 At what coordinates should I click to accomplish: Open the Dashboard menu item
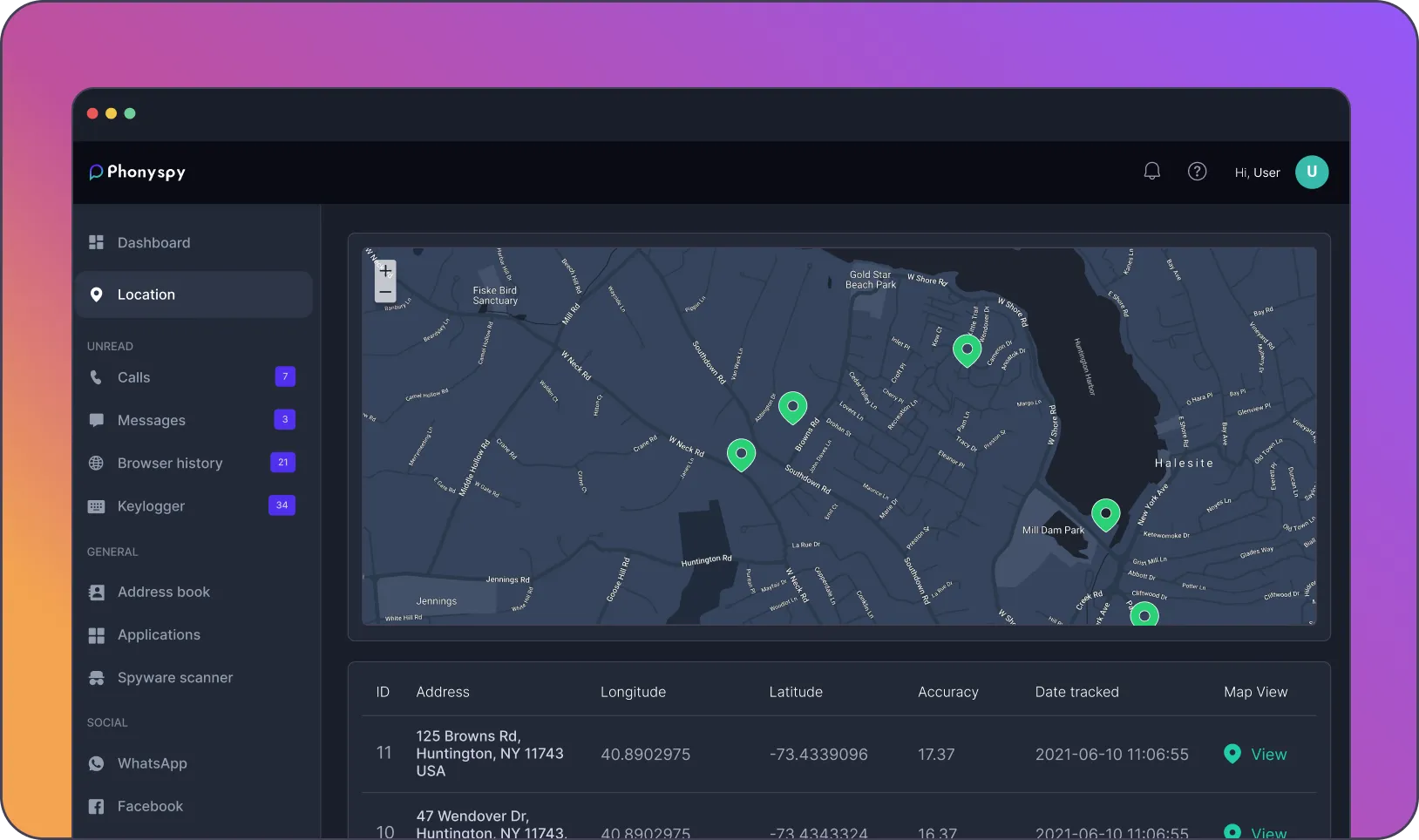[x=153, y=242]
